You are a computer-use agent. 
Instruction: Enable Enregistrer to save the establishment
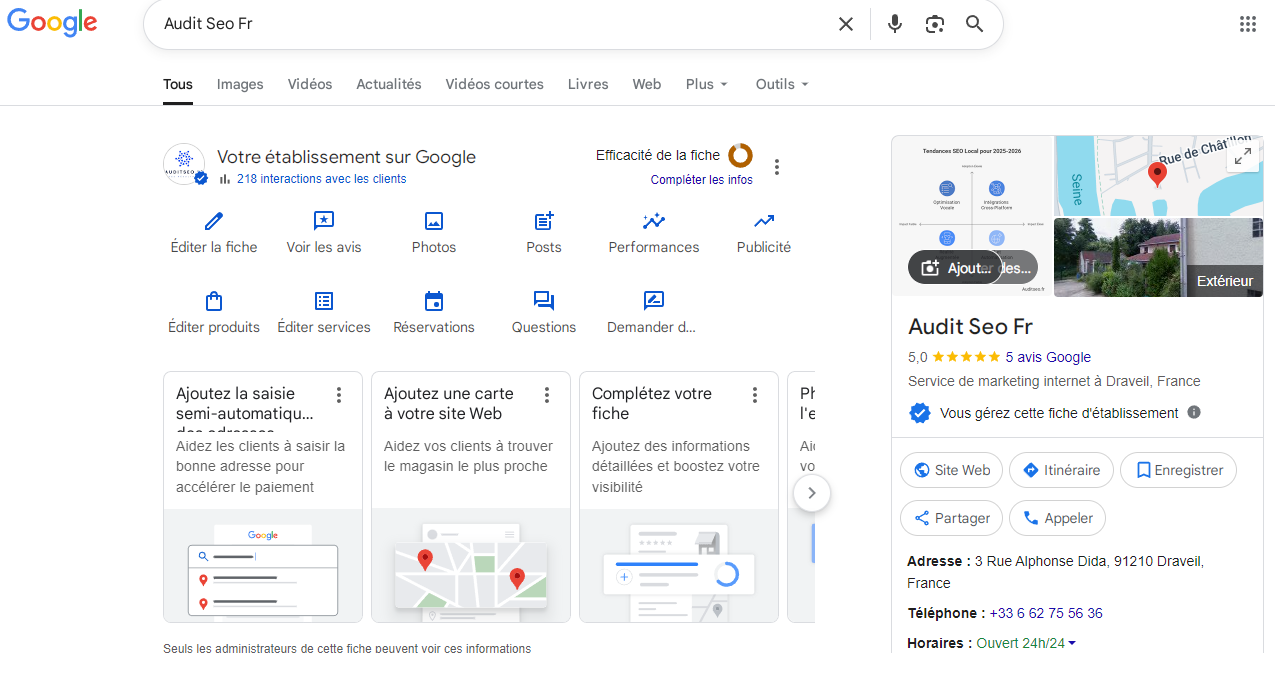[x=1178, y=470]
